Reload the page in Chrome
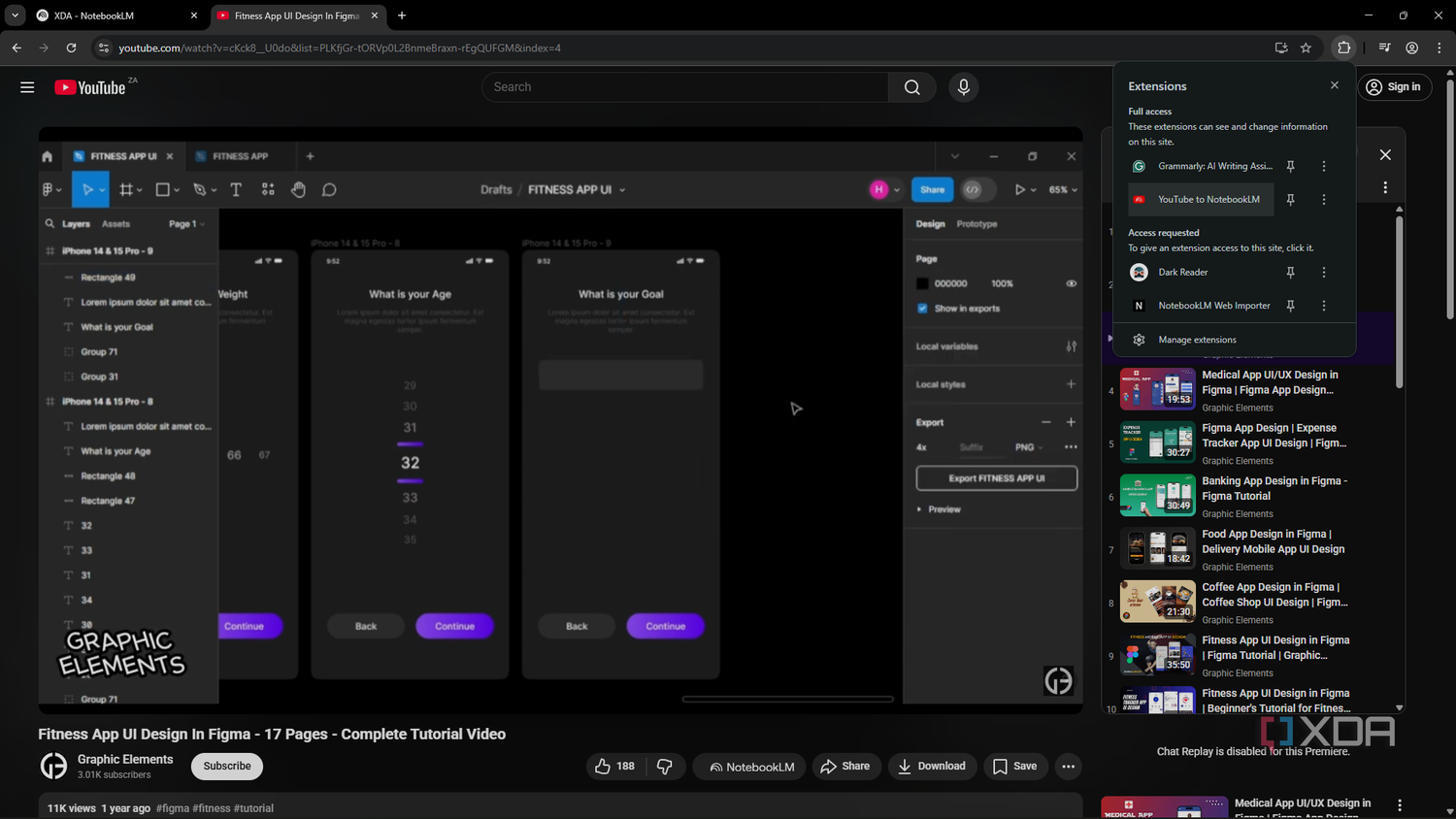The width and height of the screenshot is (1456, 819). click(x=71, y=48)
